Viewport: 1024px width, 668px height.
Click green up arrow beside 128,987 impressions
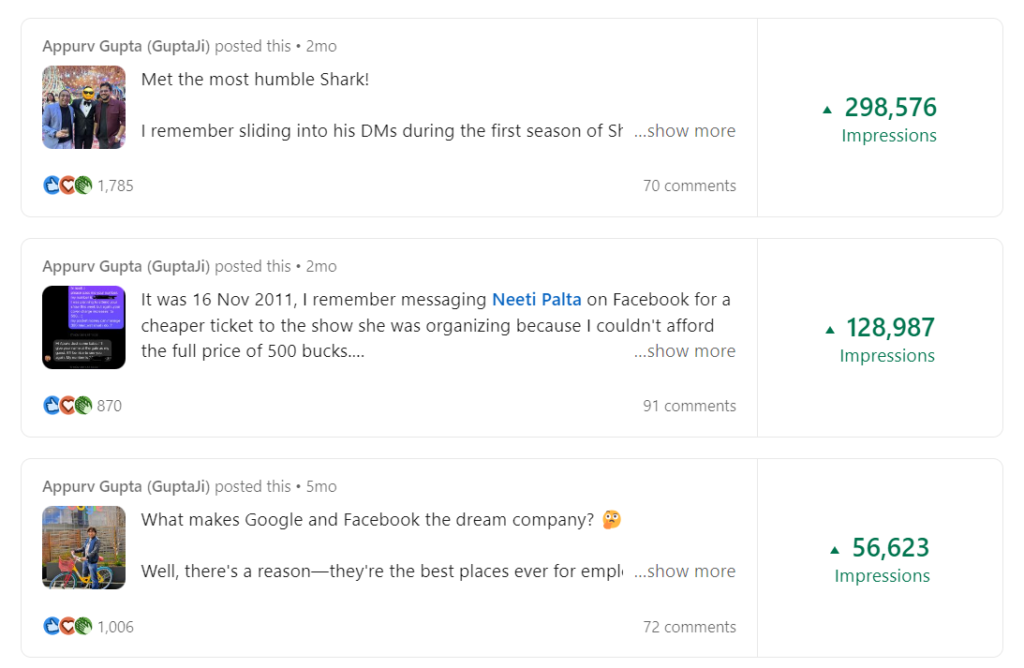829,330
